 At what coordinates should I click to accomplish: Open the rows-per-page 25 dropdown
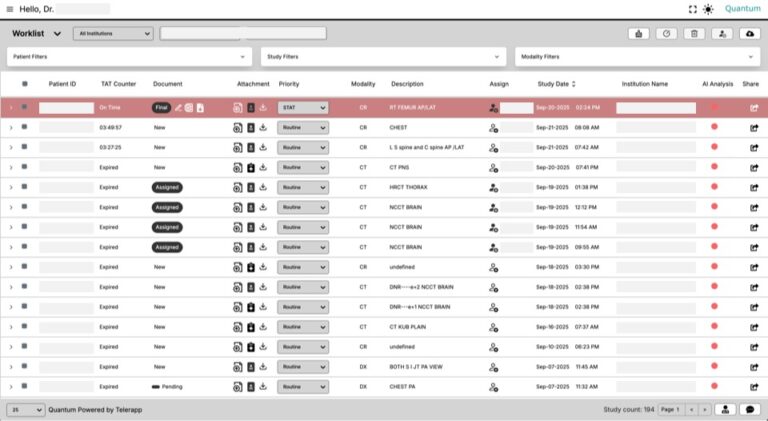(25, 410)
